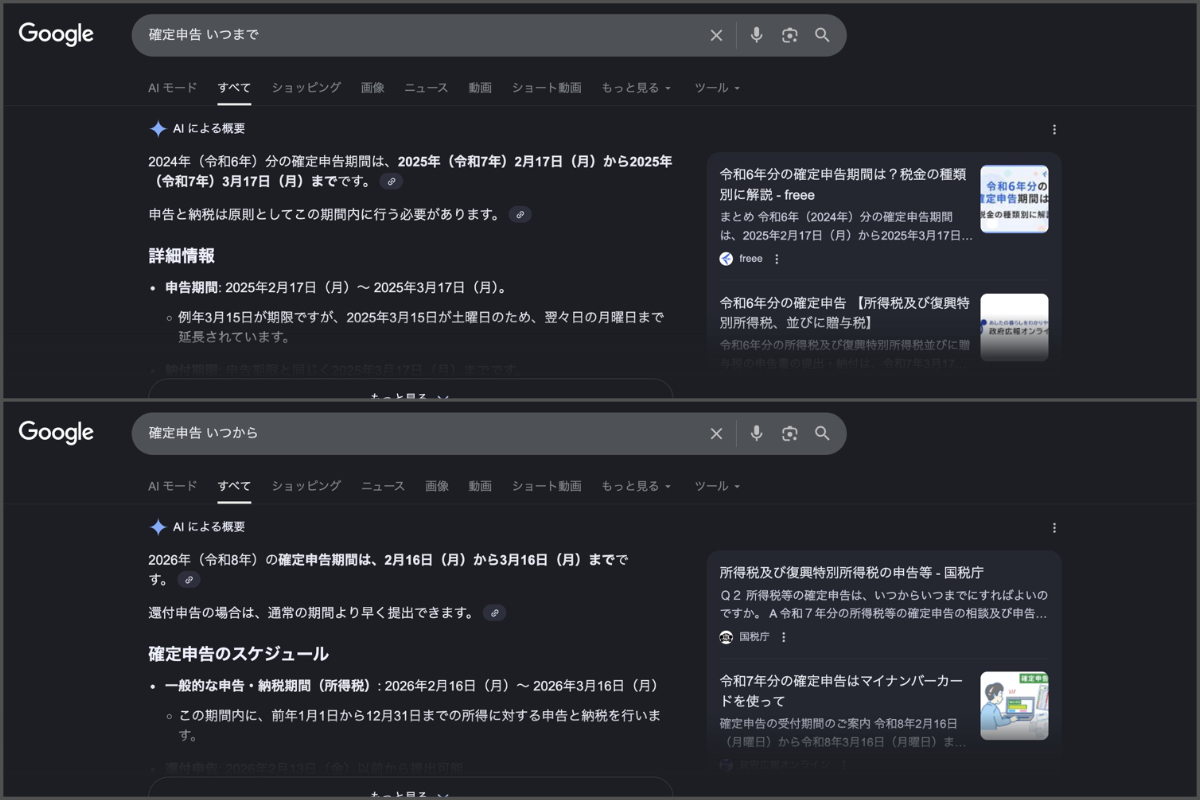Click the link chip after '通常の期間より早く提出できます。'
Viewport: 1200px width, 800px height.
pyautogui.click(x=494, y=613)
